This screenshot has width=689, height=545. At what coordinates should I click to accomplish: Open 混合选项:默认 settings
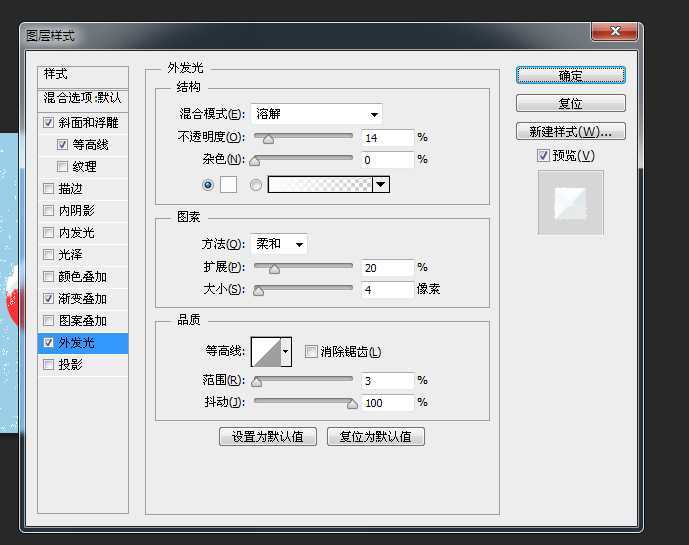click(x=82, y=98)
